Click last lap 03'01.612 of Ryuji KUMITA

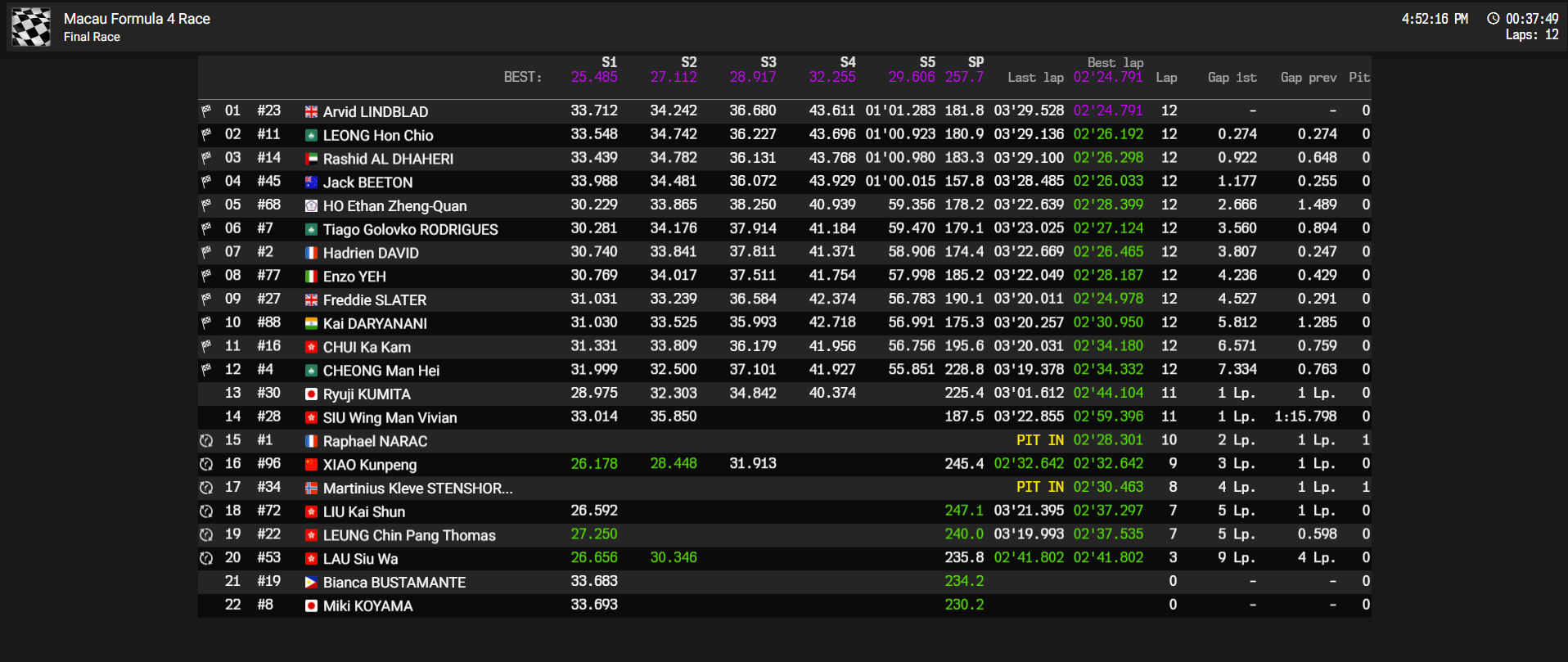1029,393
